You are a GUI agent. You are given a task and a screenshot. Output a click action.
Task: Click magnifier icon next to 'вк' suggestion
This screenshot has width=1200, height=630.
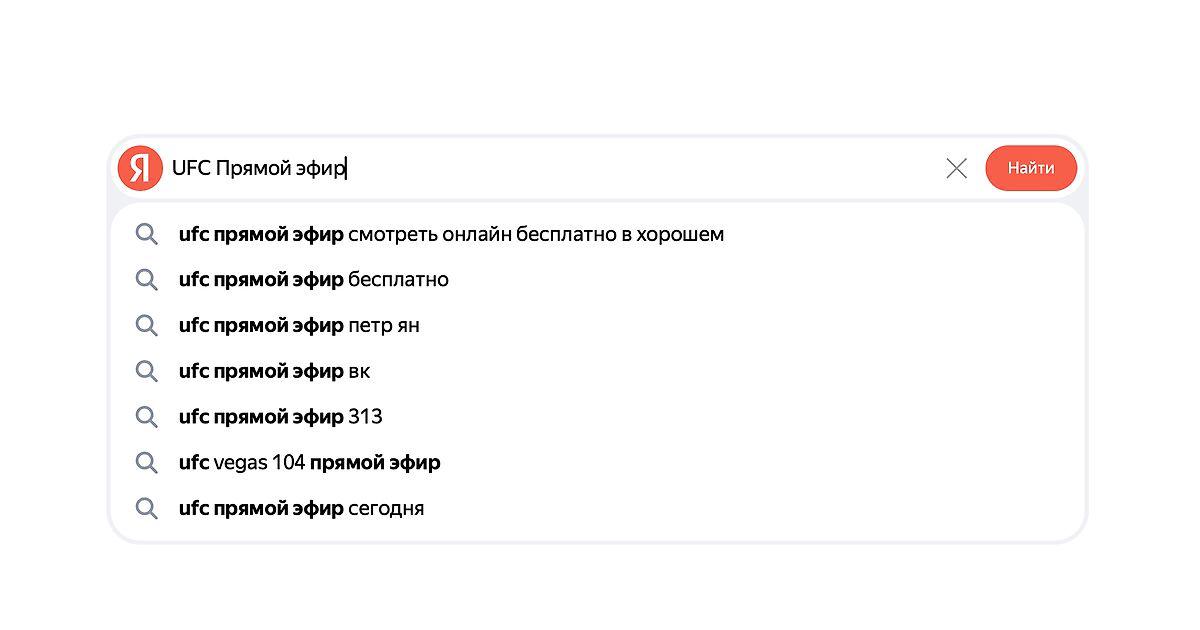[147, 372]
